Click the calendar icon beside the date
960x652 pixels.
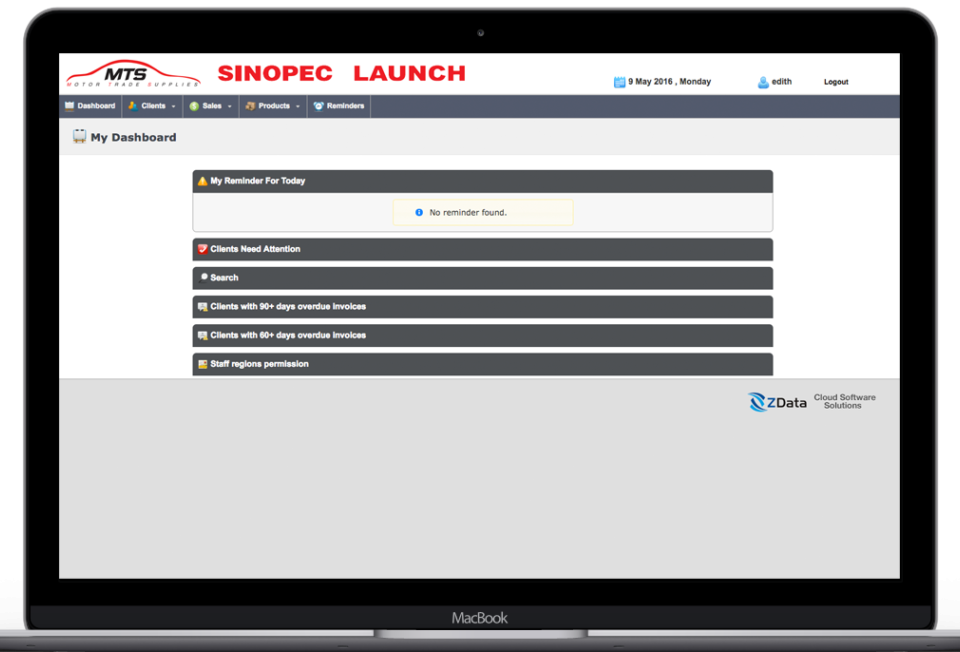click(619, 82)
